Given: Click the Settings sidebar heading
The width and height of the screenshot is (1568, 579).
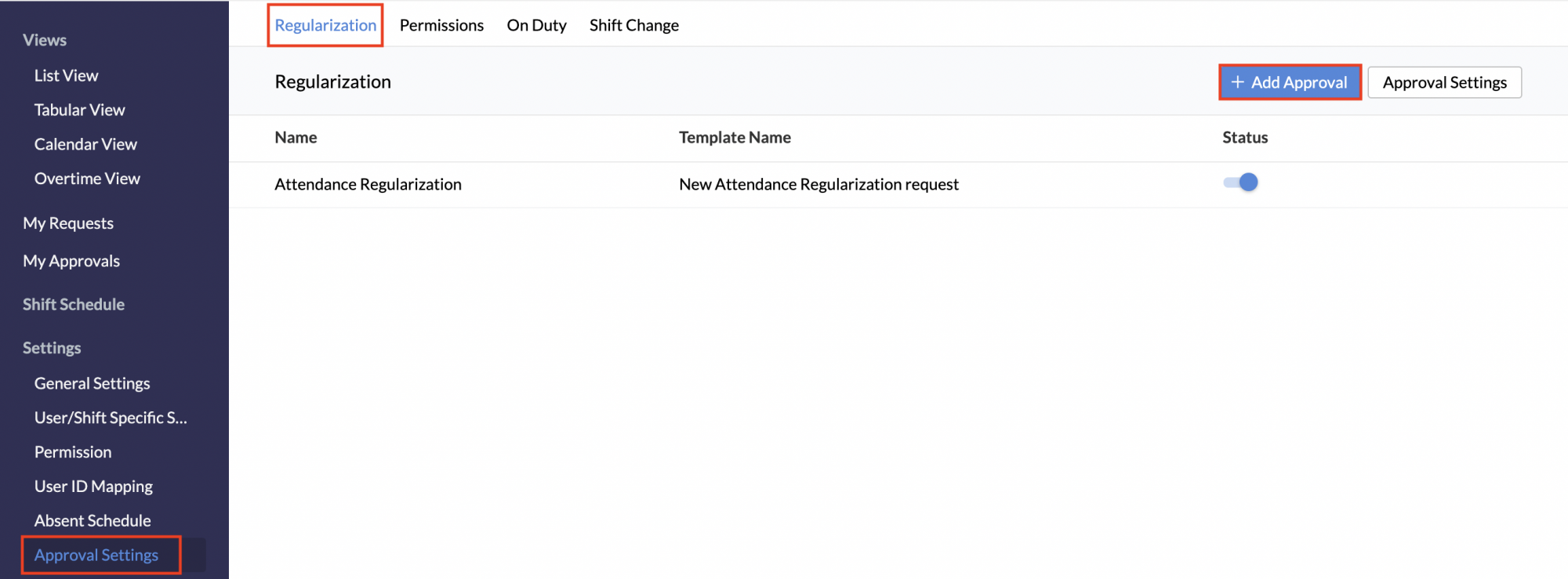Looking at the screenshot, I should [52, 348].
